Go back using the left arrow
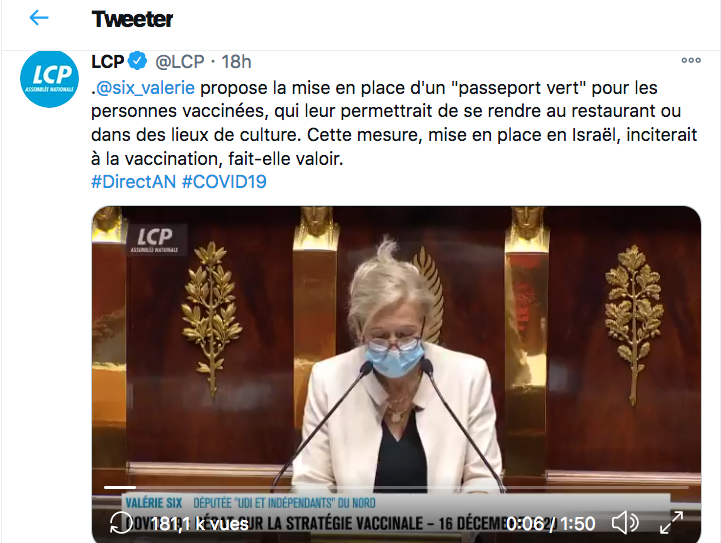Image resolution: width=721 pixels, height=543 pixels. [39, 18]
